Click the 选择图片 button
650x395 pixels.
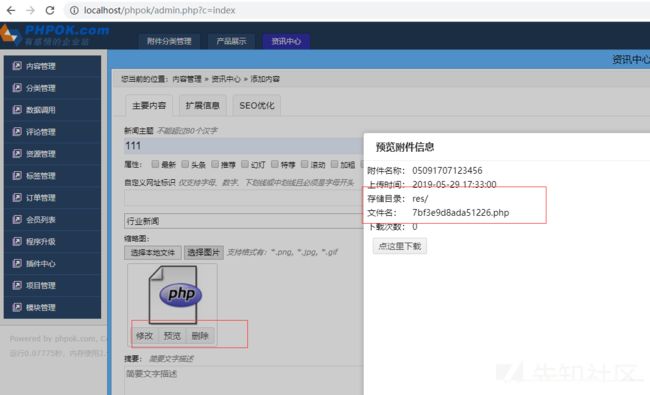(x=204, y=252)
